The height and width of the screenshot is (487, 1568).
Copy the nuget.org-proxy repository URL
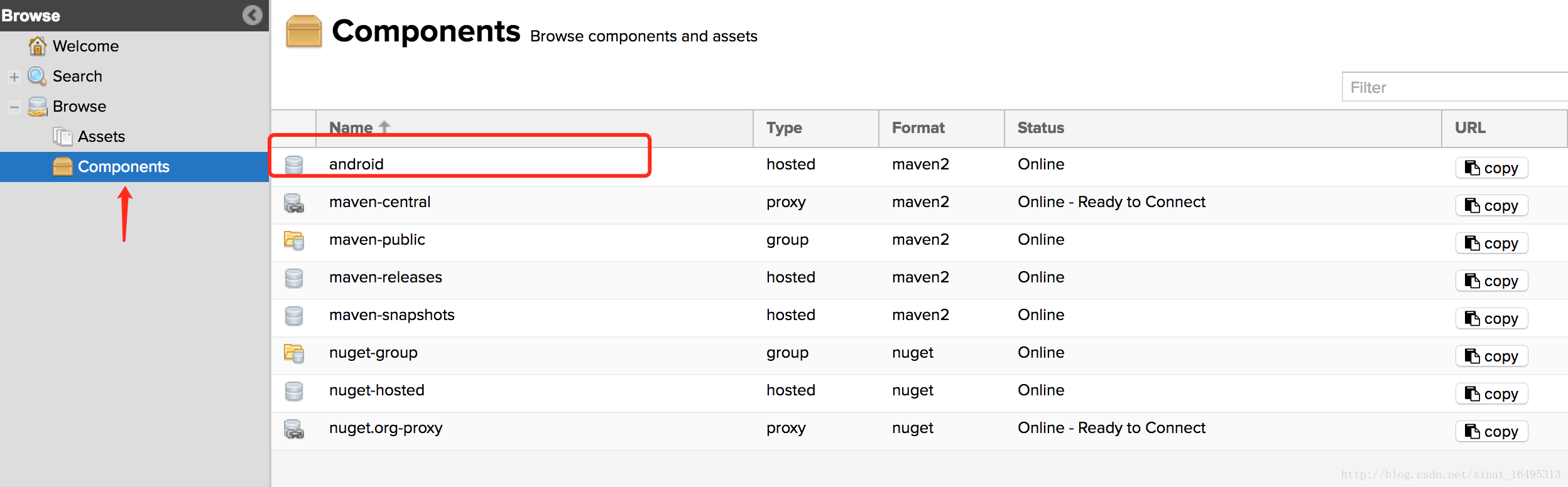click(1491, 431)
